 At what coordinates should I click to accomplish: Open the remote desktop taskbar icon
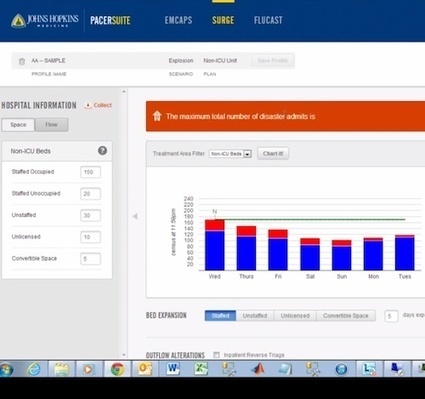click(x=397, y=369)
